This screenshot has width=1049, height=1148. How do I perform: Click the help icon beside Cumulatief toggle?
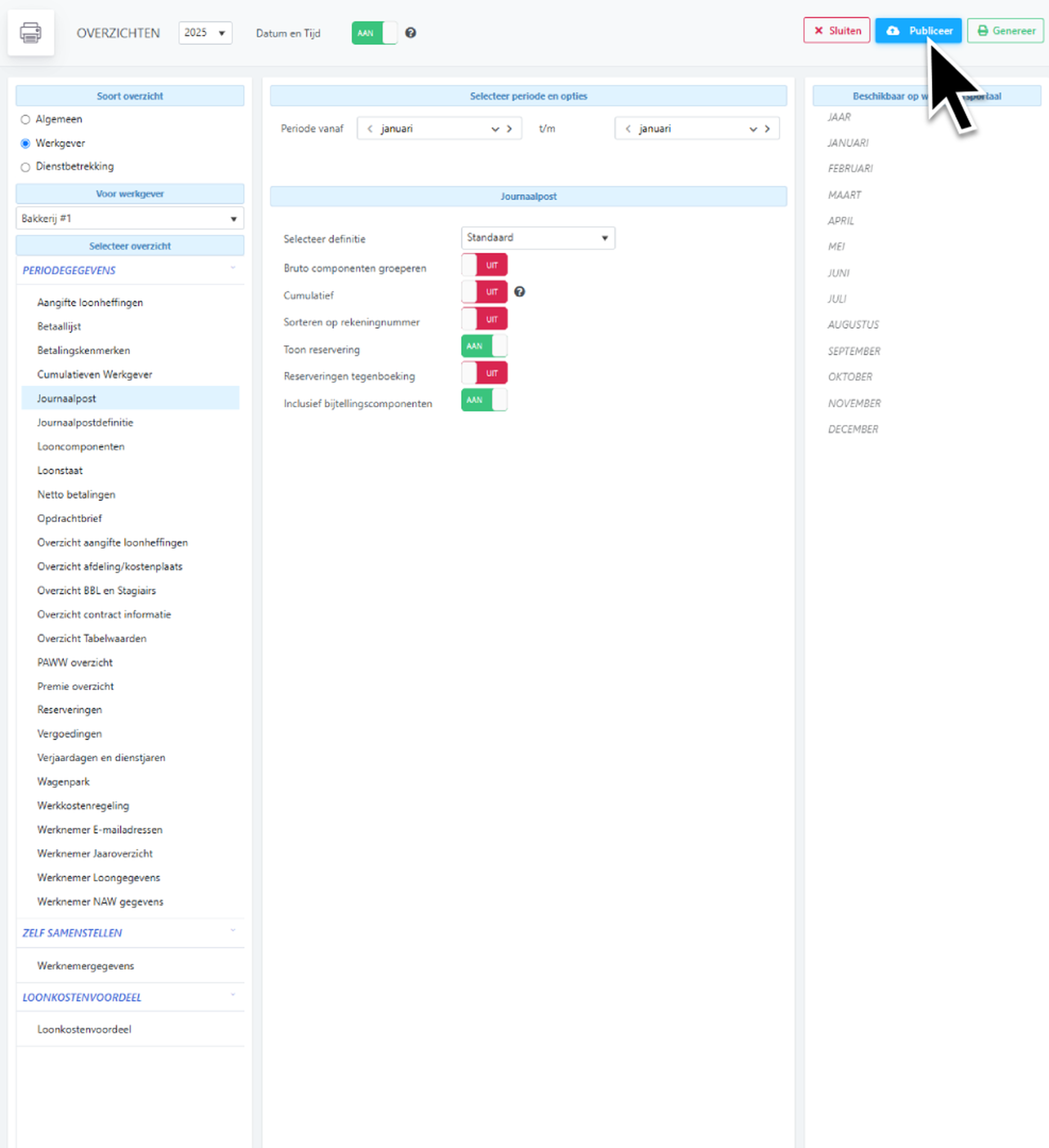click(519, 292)
